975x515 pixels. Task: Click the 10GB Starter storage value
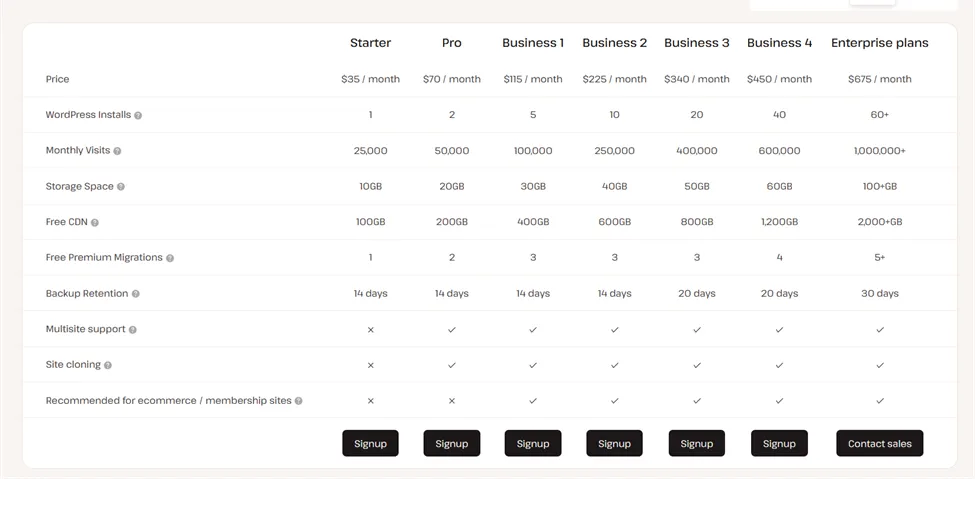[371, 187]
